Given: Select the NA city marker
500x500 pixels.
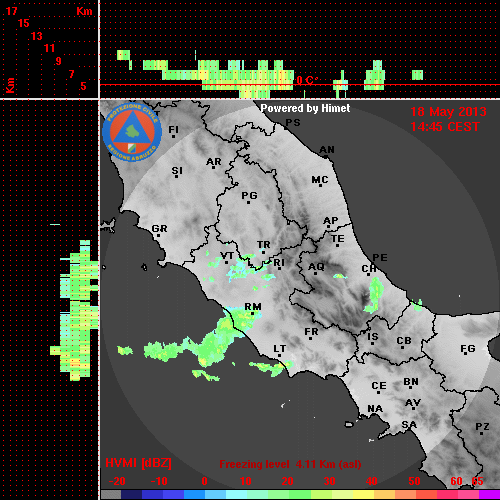Looking at the screenshot, I should [375, 409].
